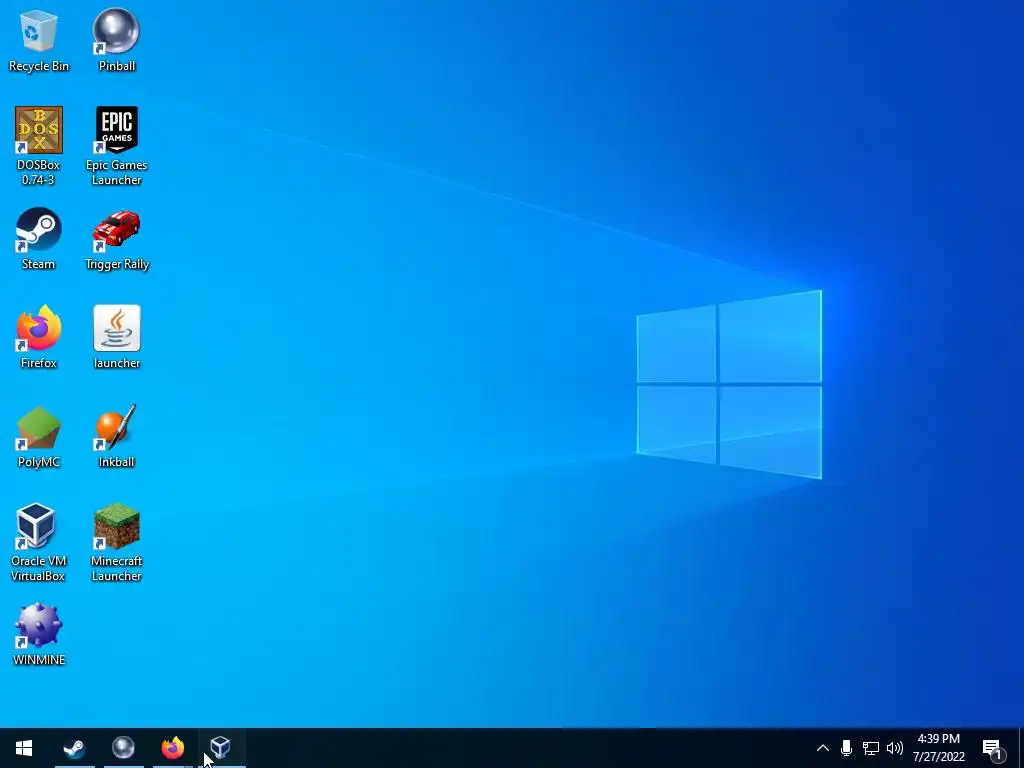Open the volume control tray icon
This screenshot has height=768, width=1024.
895,748
